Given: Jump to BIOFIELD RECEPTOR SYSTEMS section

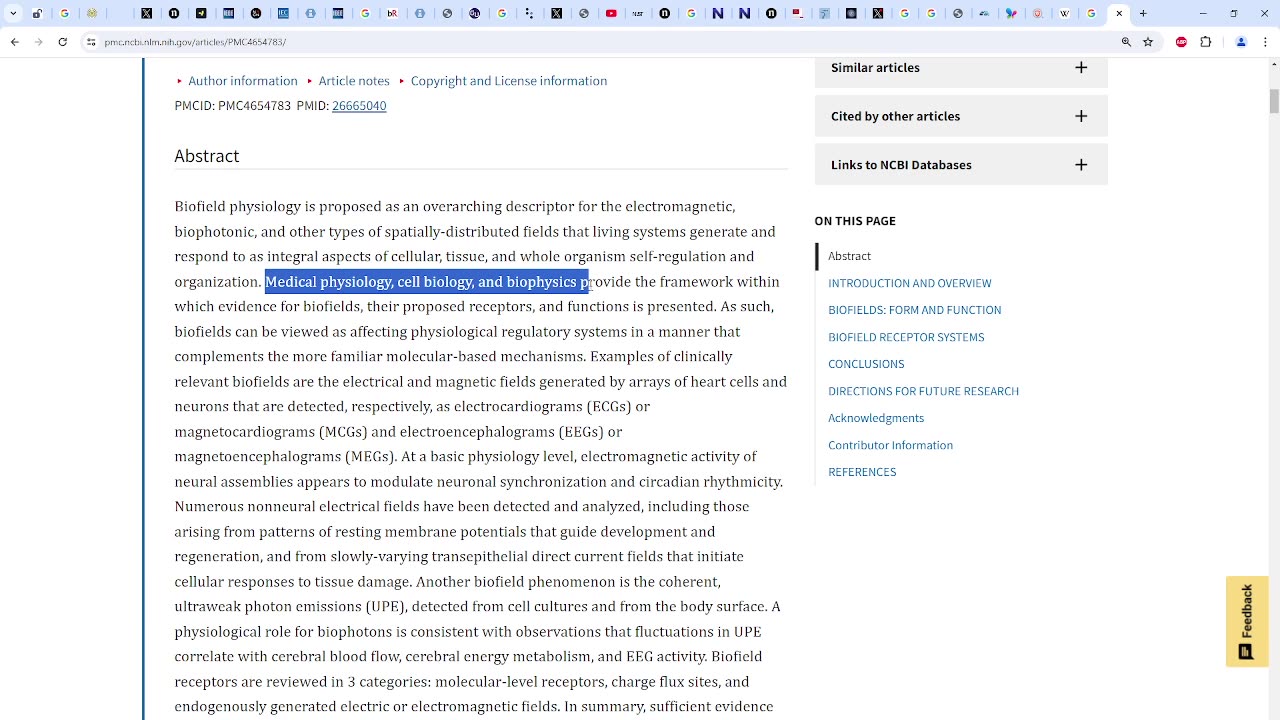Looking at the screenshot, I should (x=906, y=337).
